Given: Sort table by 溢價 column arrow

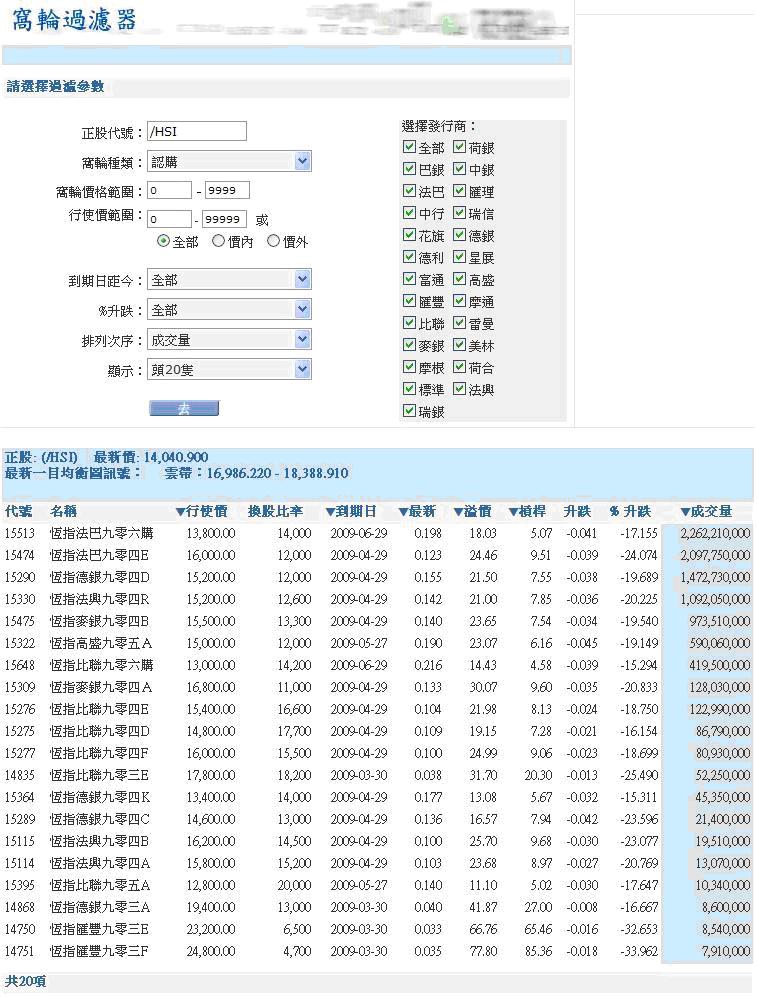Looking at the screenshot, I should 458,512.
